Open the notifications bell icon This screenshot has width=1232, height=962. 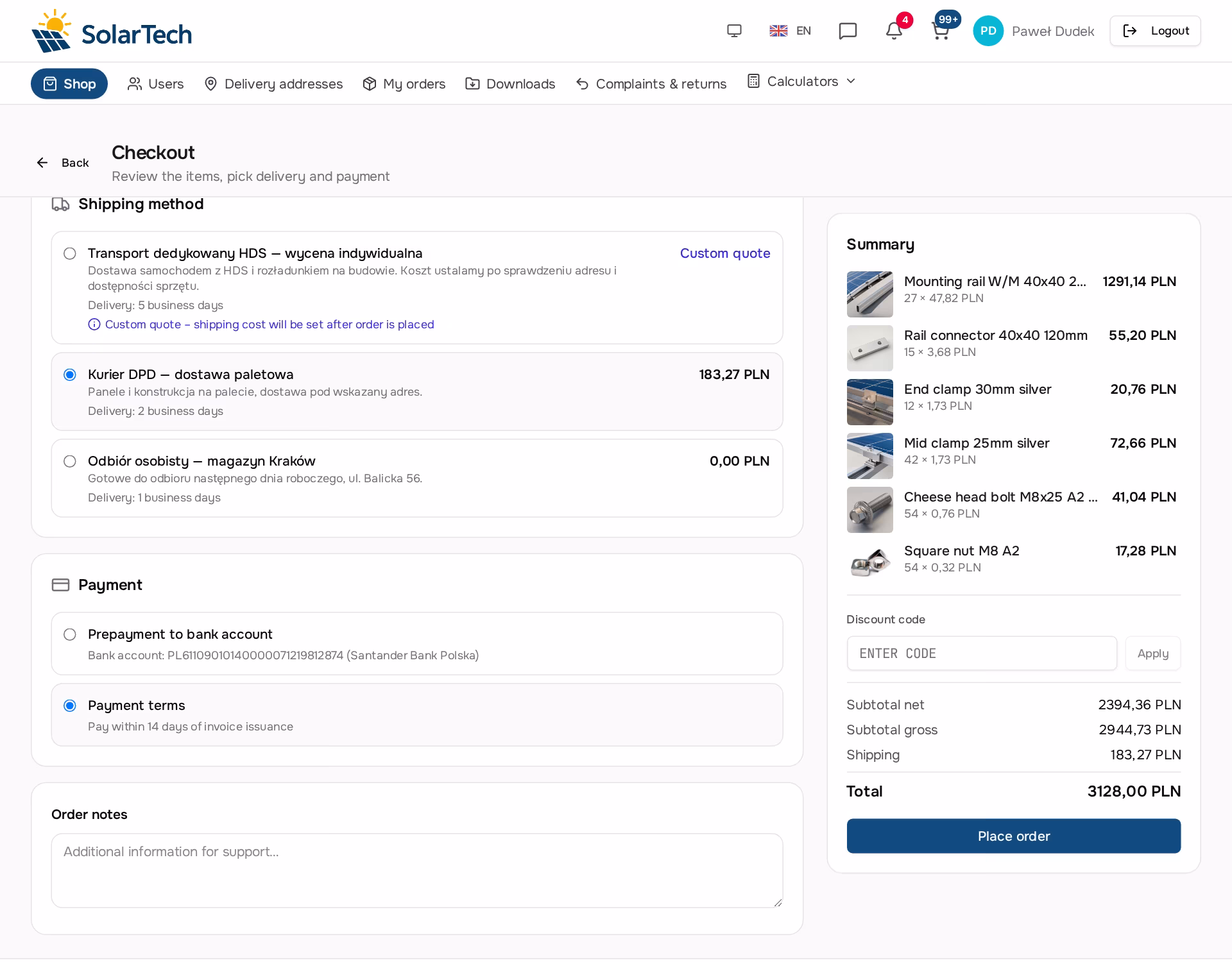[x=894, y=31]
